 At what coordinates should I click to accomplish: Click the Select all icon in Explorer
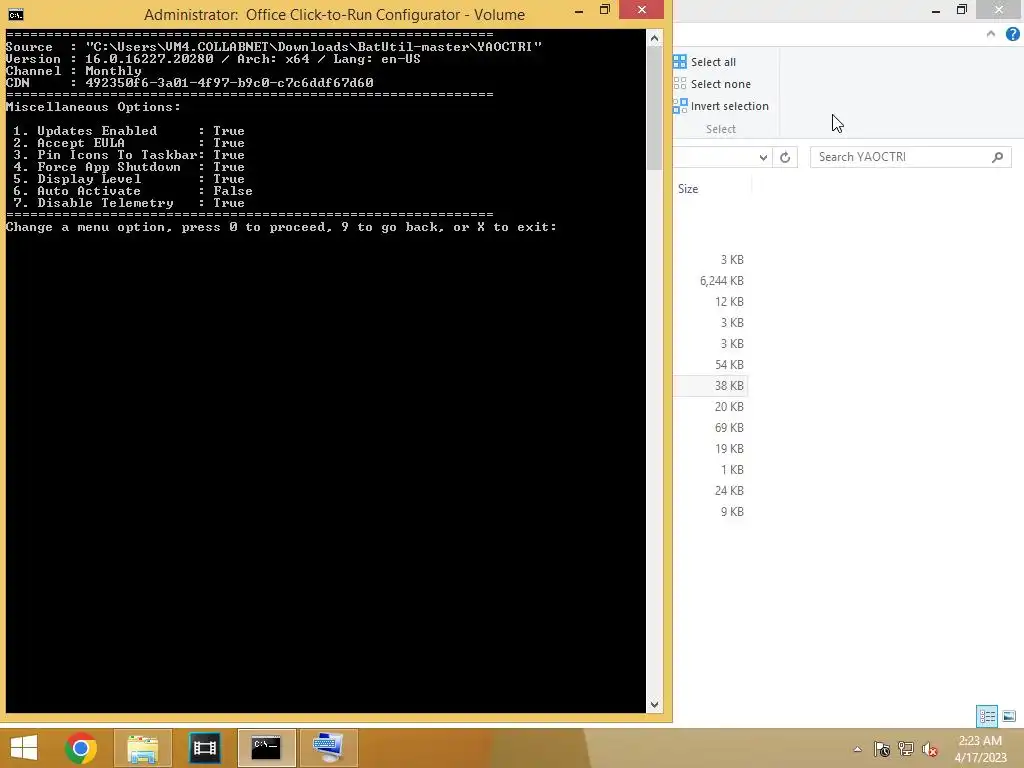[x=680, y=61]
